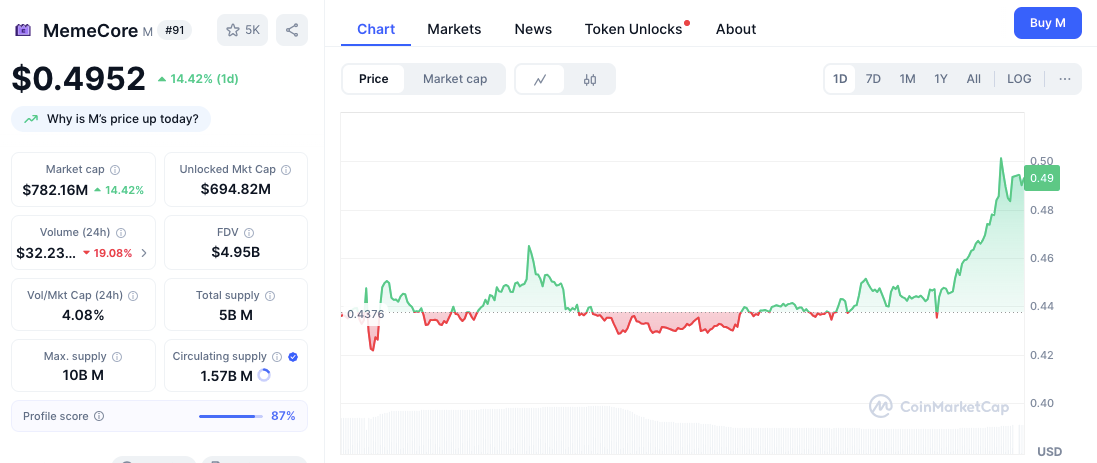Switch to candlestick chart icon
Screen dimensions: 1097x463
[x=590, y=79]
